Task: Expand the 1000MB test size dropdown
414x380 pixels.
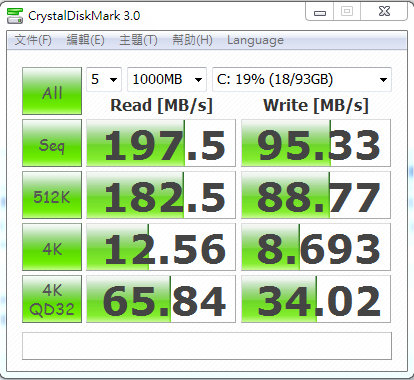Action: [x=167, y=79]
